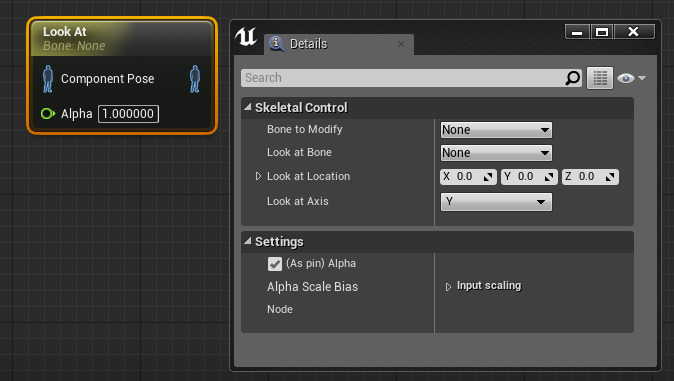Open the Bone to Modify dropdown
The image size is (674, 381).
point(496,130)
